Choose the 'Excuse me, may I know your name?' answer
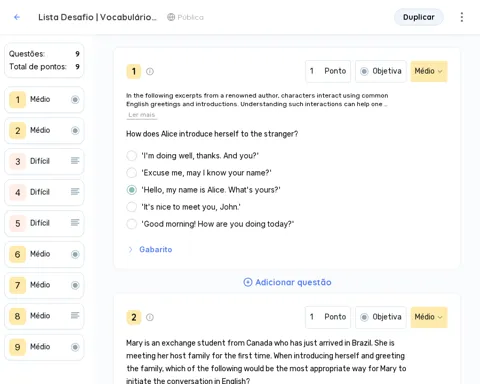 132,173
